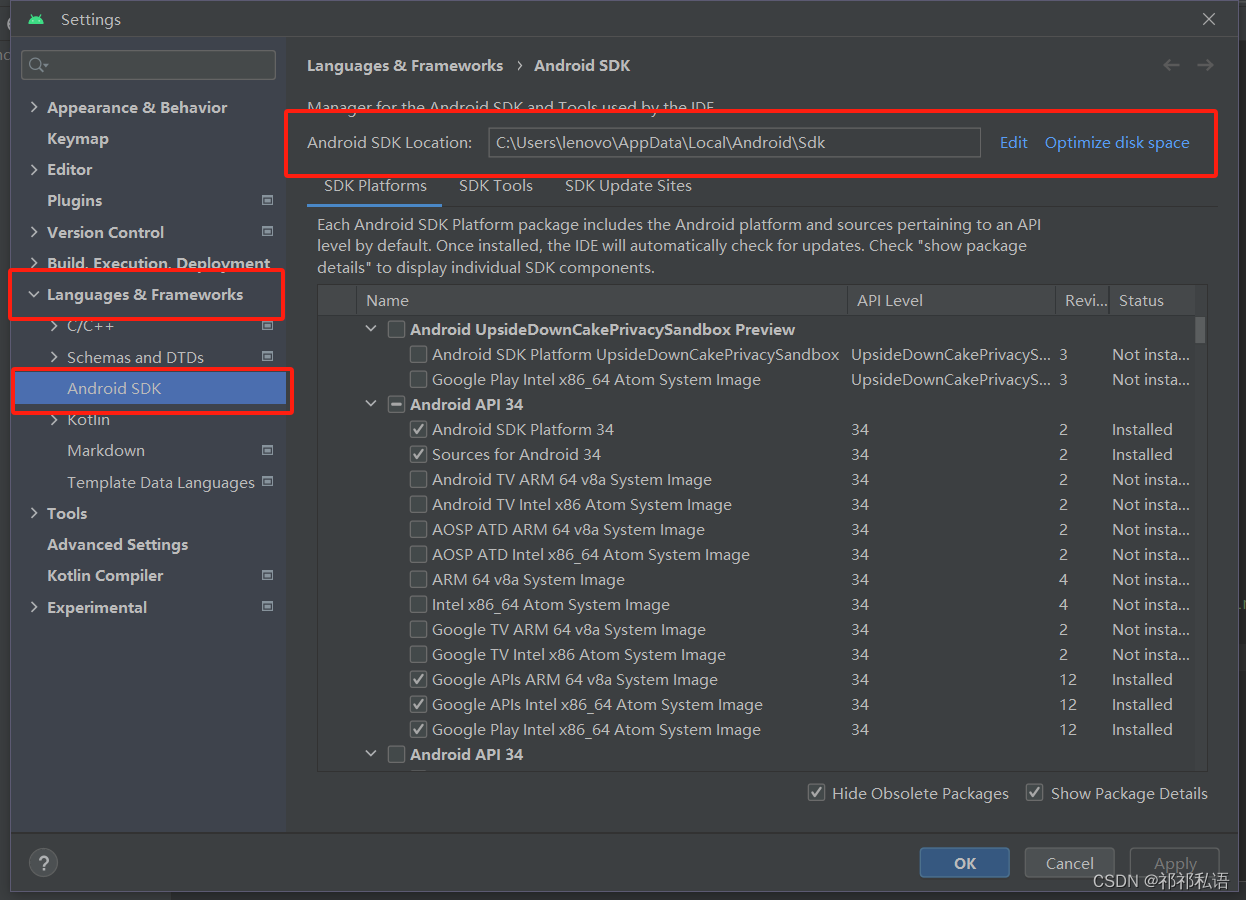The width and height of the screenshot is (1246, 900).
Task: Confirm settings with the OK button
Action: click(965, 863)
